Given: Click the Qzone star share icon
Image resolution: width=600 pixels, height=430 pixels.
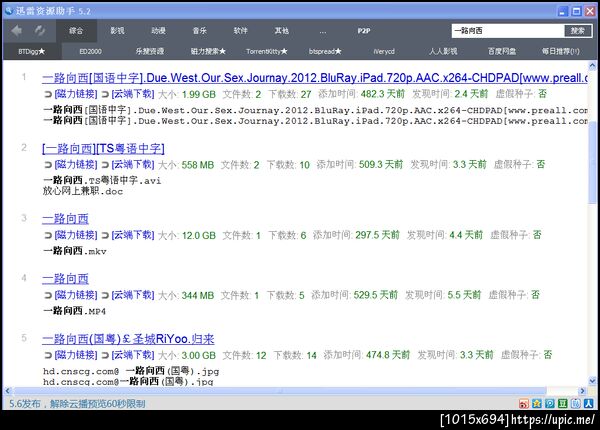Looking at the screenshot, I should coord(536,403).
